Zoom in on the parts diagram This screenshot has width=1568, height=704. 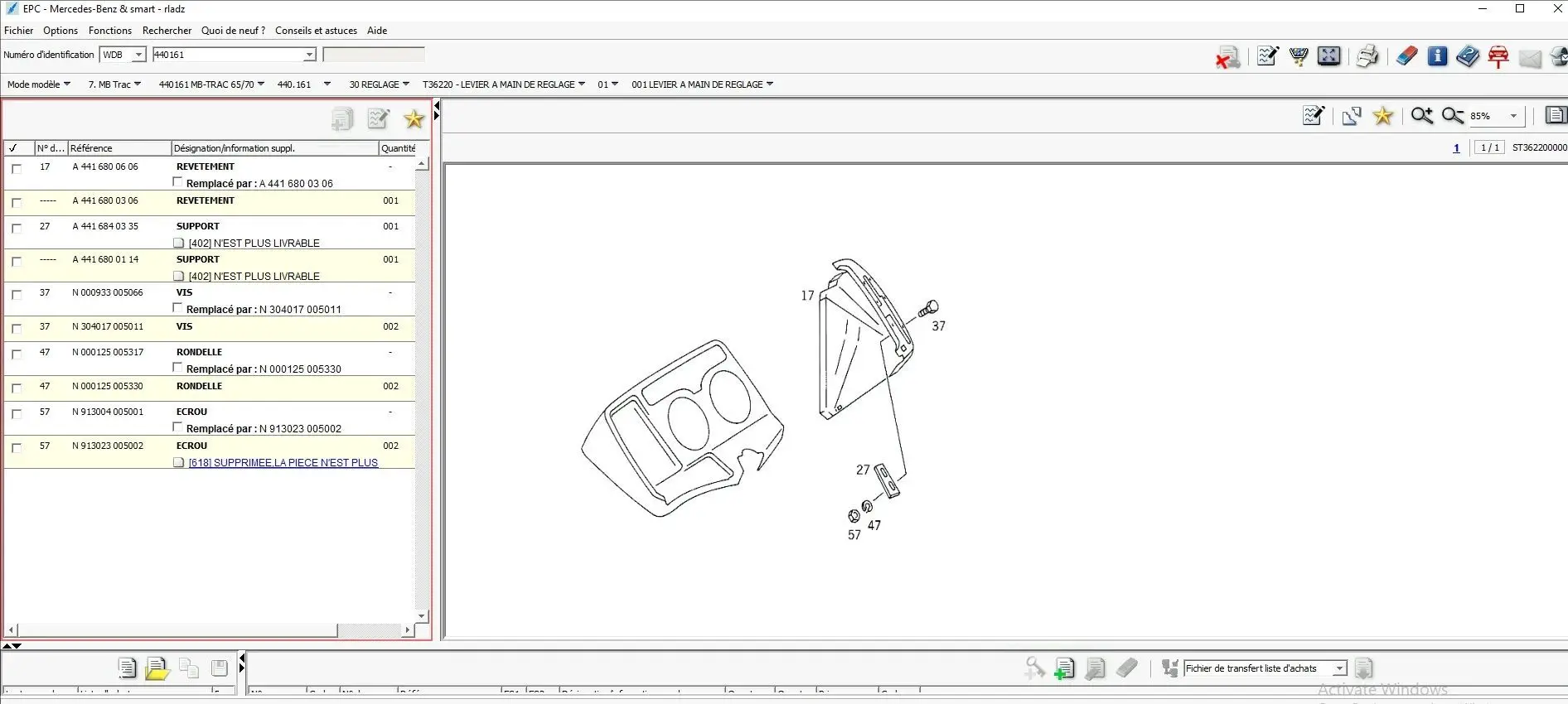coord(1421,116)
